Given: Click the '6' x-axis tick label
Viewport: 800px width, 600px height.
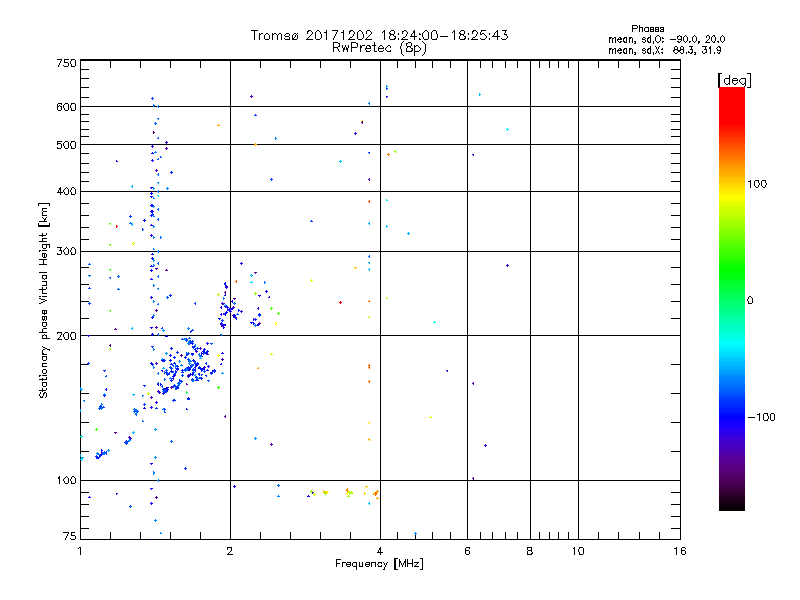Looking at the screenshot, I should pyautogui.click(x=467, y=551).
